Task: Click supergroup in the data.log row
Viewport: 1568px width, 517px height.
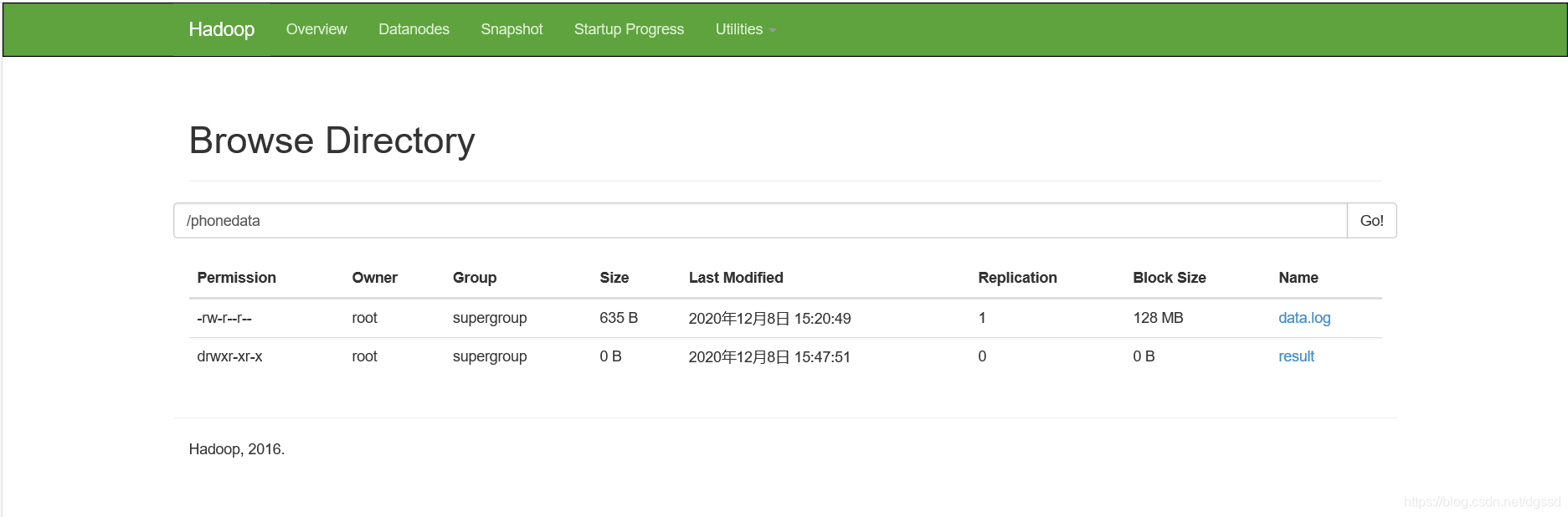Action: tap(490, 318)
